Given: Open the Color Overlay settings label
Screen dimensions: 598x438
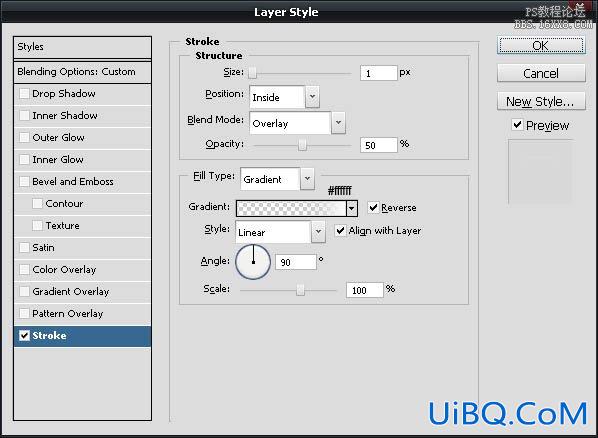Looking at the screenshot, I should [64, 269].
